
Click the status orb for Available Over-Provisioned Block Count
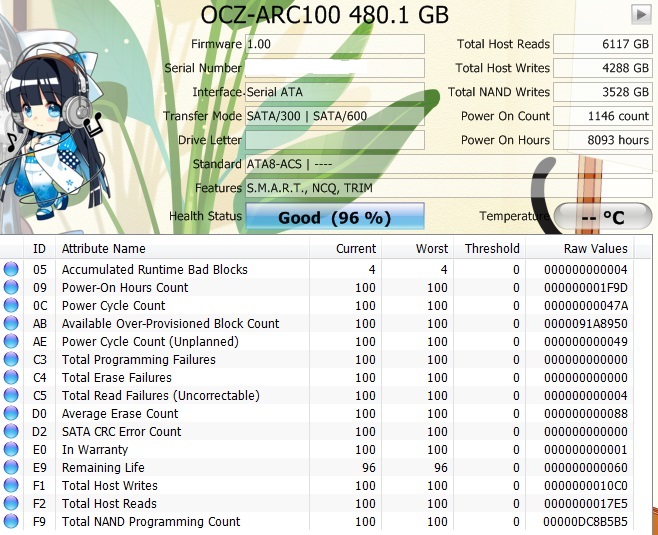[x=11, y=324]
